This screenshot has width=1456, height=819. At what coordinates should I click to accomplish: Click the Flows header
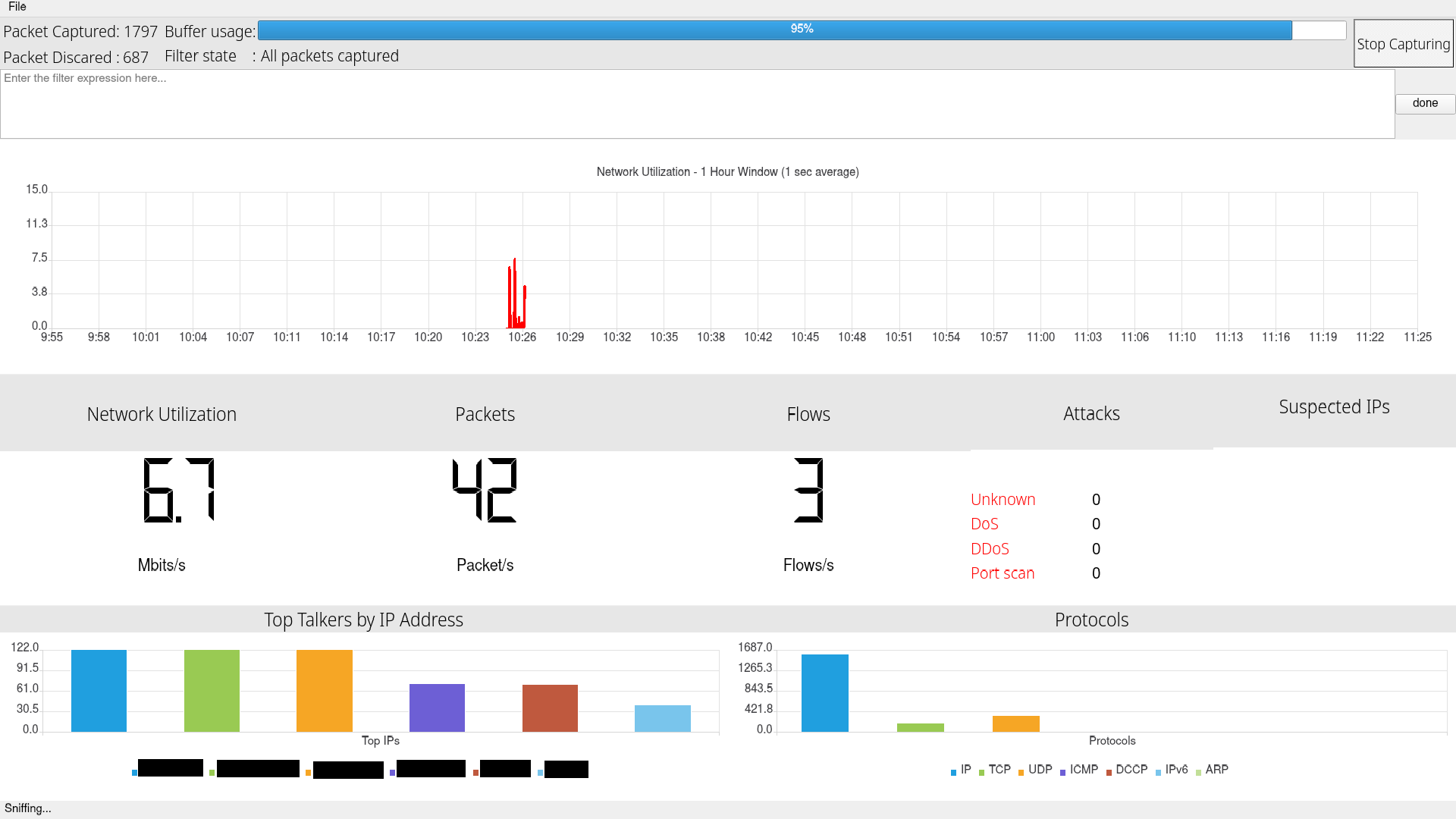click(808, 415)
